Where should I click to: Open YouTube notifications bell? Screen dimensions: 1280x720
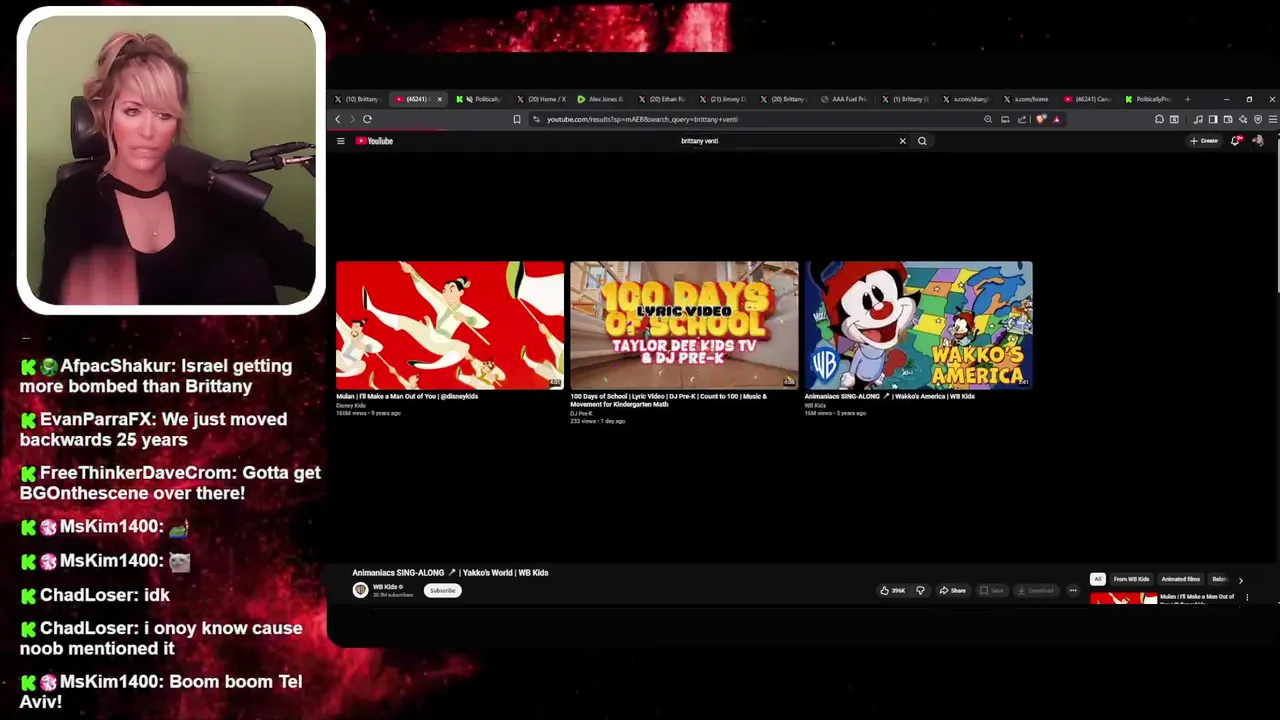(1235, 141)
